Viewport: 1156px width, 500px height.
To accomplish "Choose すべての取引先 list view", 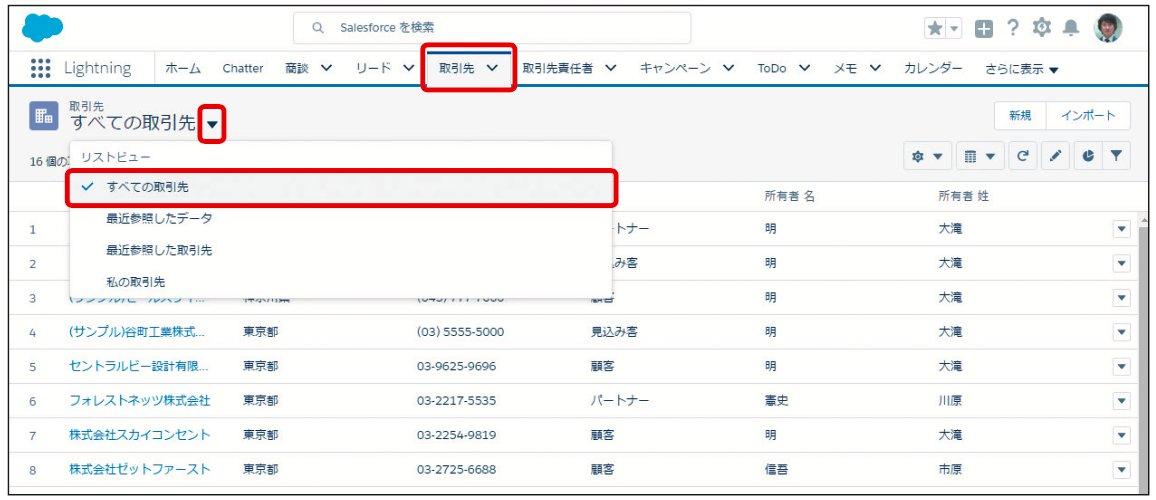I will click(x=341, y=187).
